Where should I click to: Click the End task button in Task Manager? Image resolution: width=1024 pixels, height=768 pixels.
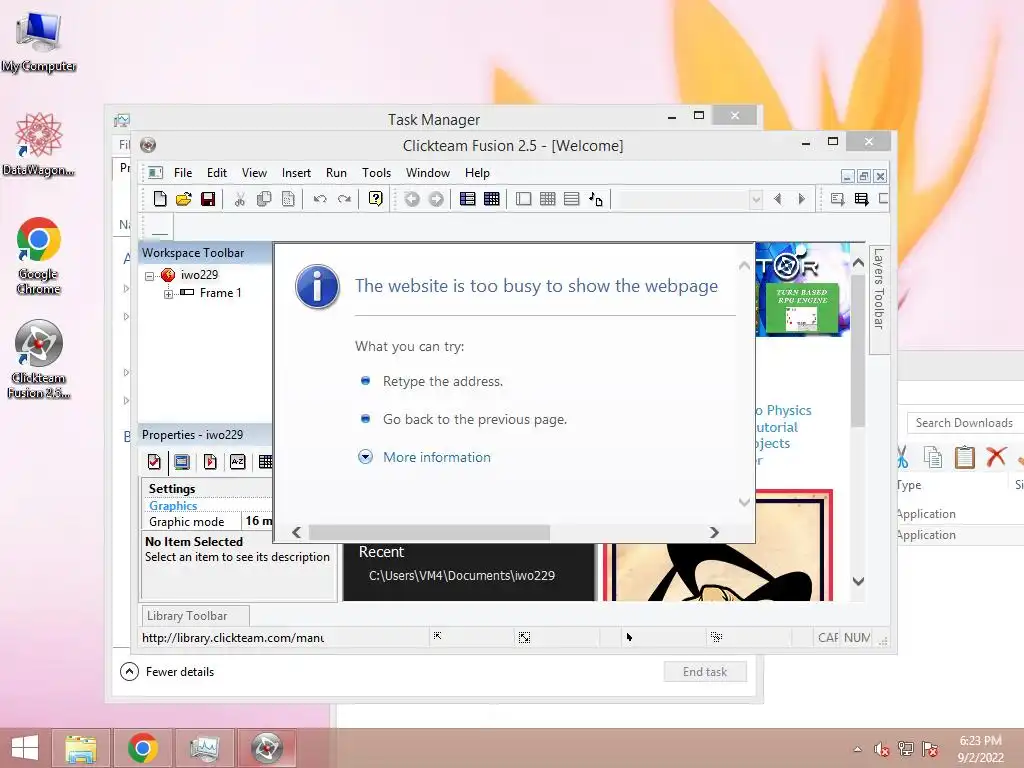(x=705, y=671)
